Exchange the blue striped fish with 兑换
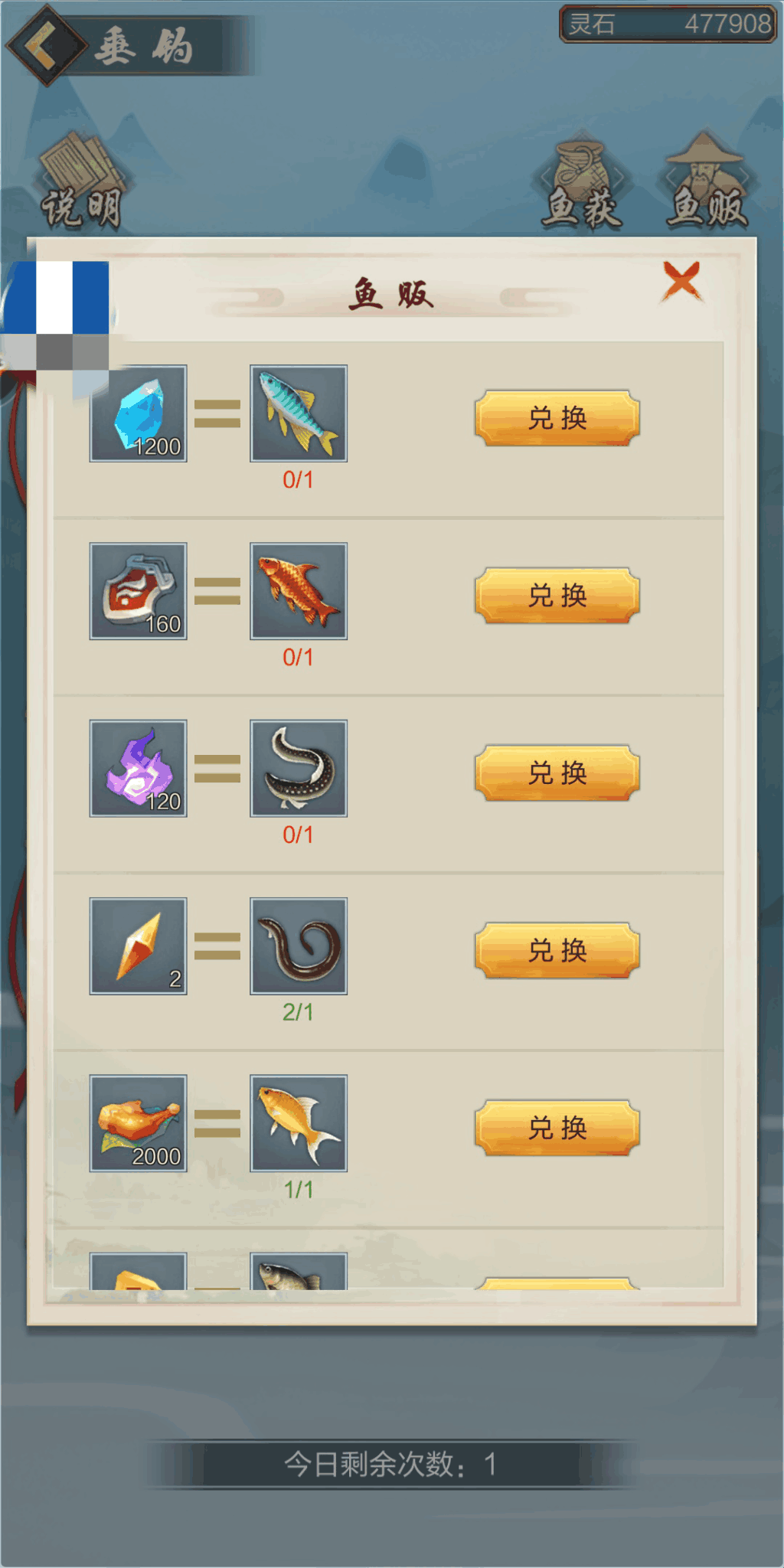The image size is (784, 1568). click(x=557, y=418)
